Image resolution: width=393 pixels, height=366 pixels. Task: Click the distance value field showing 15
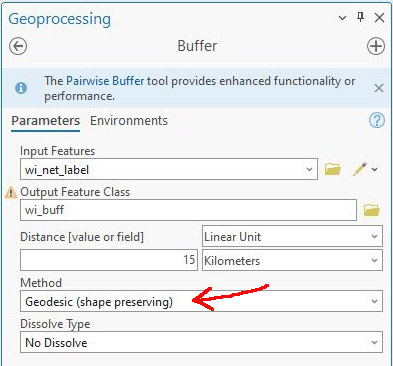click(109, 260)
